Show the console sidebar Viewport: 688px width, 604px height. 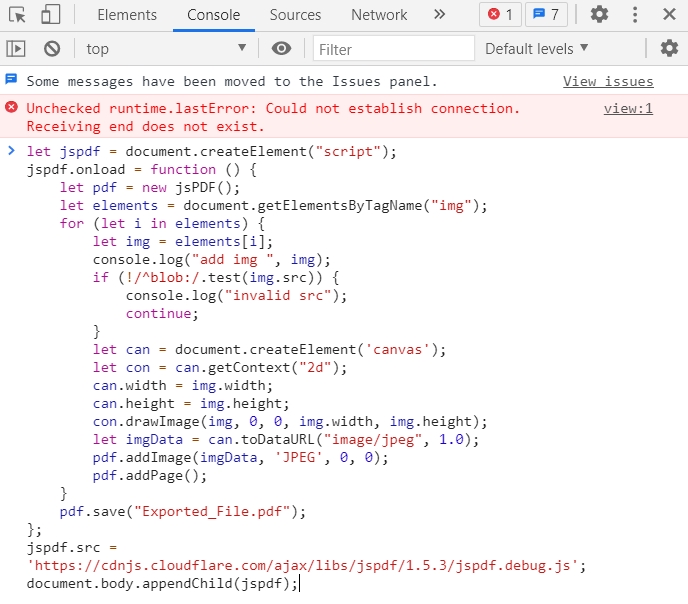tap(16, 48)
